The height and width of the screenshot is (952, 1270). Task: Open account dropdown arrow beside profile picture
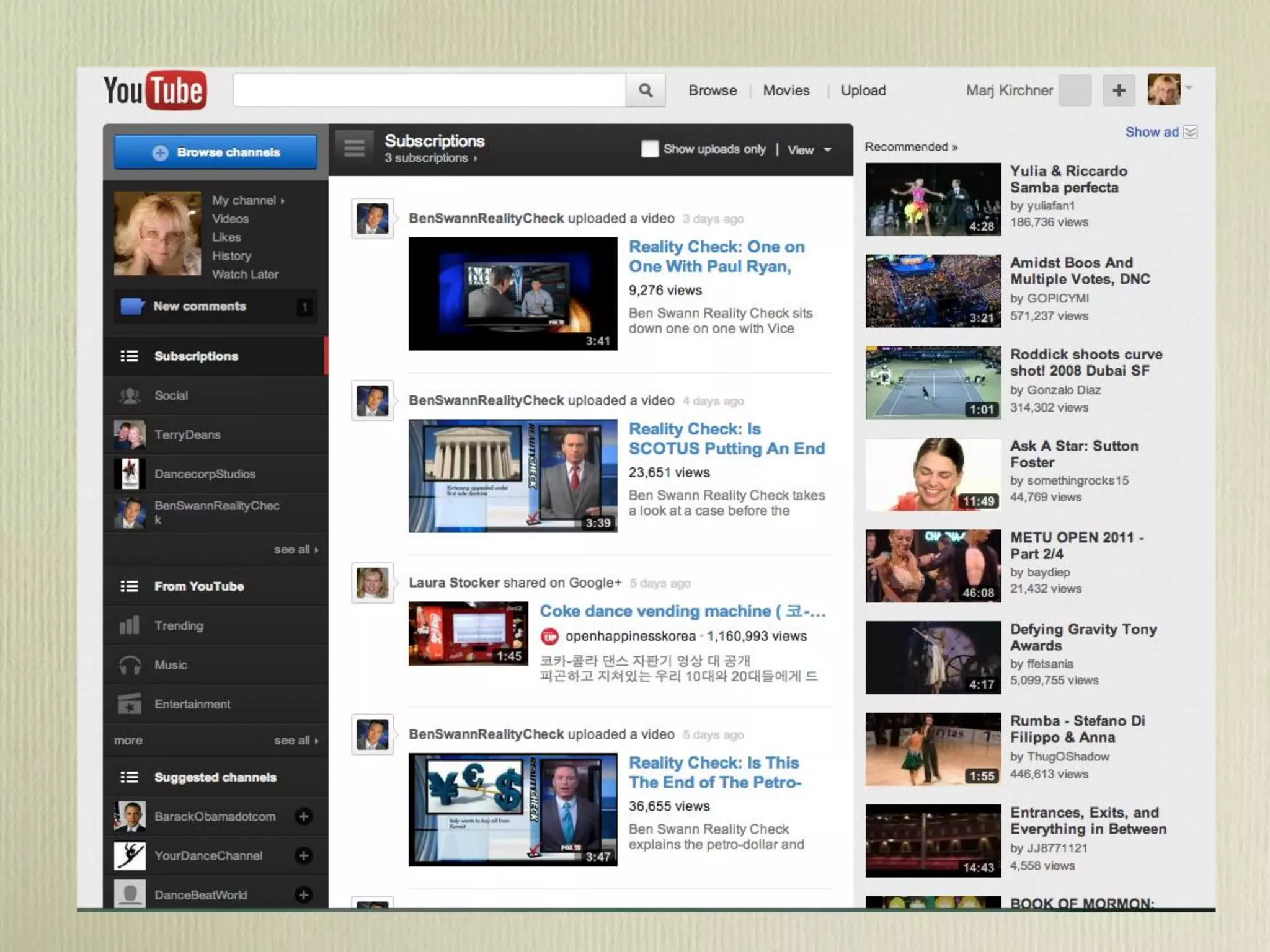(1189, 88)
